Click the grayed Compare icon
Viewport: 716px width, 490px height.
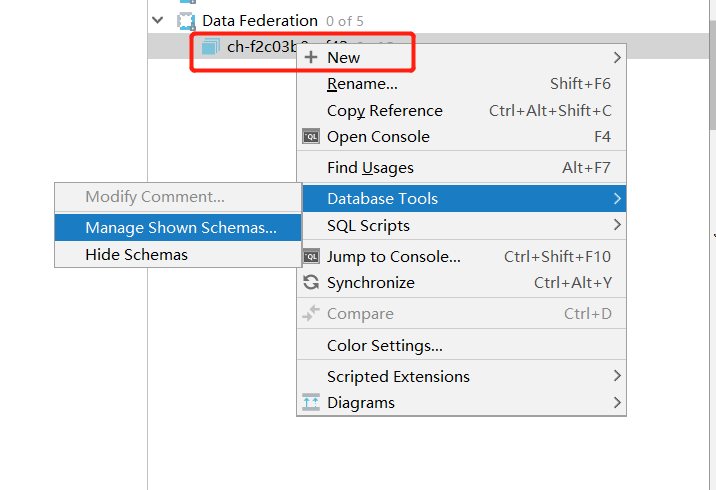(311, 314)
